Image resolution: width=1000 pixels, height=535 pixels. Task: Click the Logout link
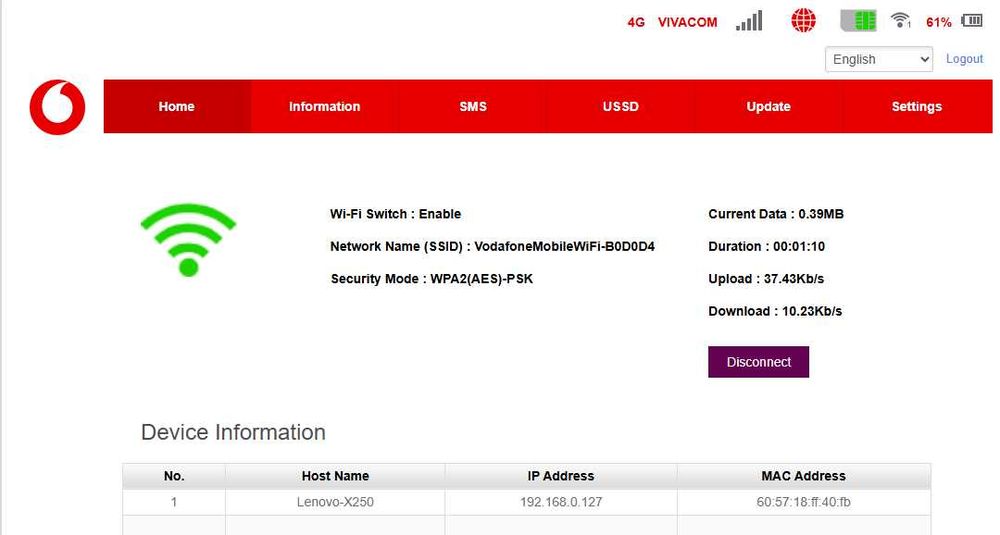(x=964, y=59)
